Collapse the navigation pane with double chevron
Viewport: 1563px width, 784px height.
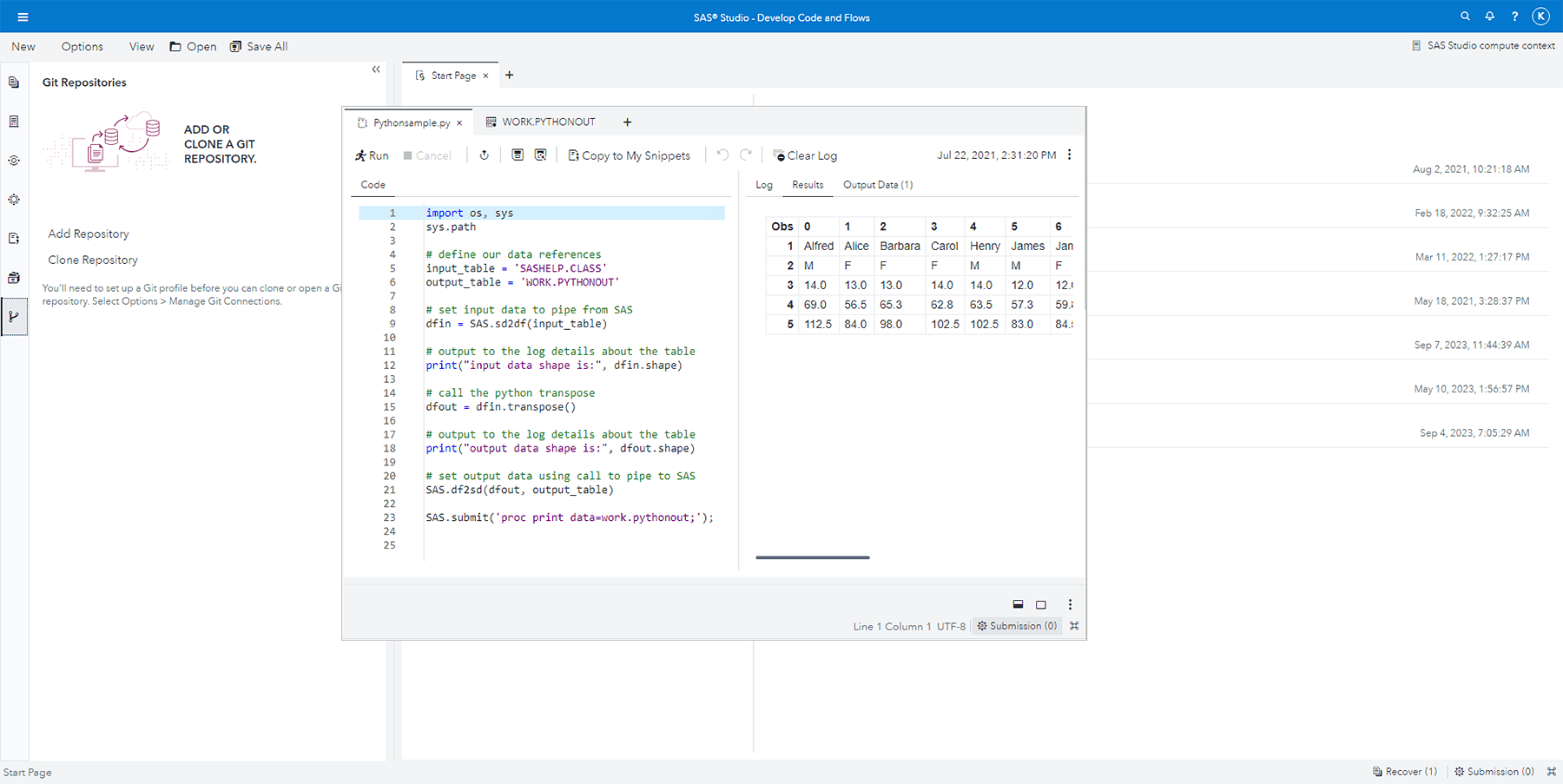376,69
